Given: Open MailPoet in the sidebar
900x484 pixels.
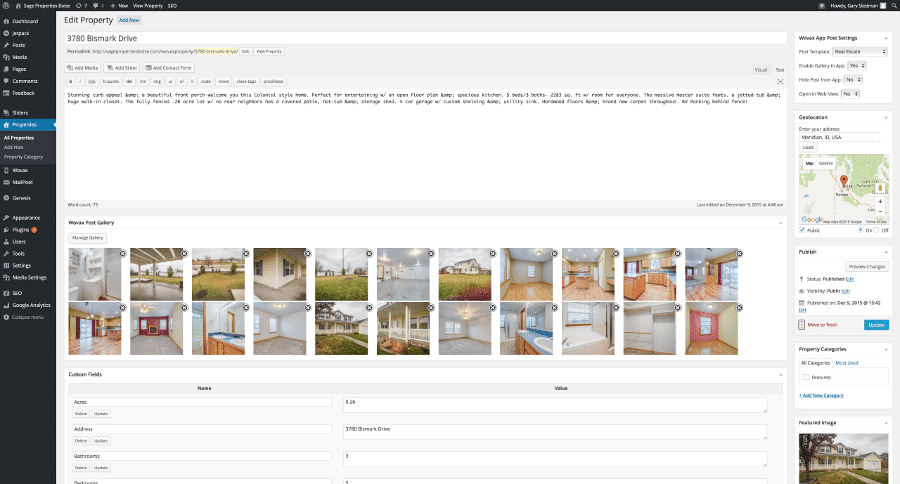Looking at the screenshot, I should 22,183.
